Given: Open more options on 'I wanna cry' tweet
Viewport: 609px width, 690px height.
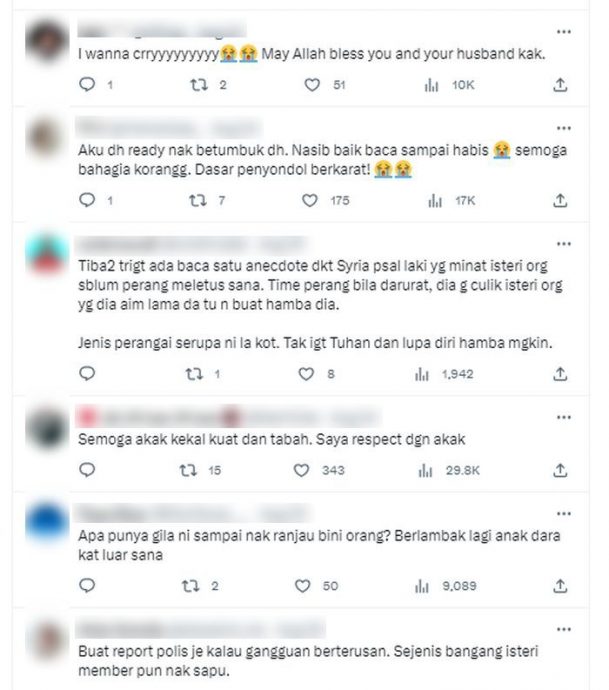Looking at the screenshot, I should click(x=563, y=32).
